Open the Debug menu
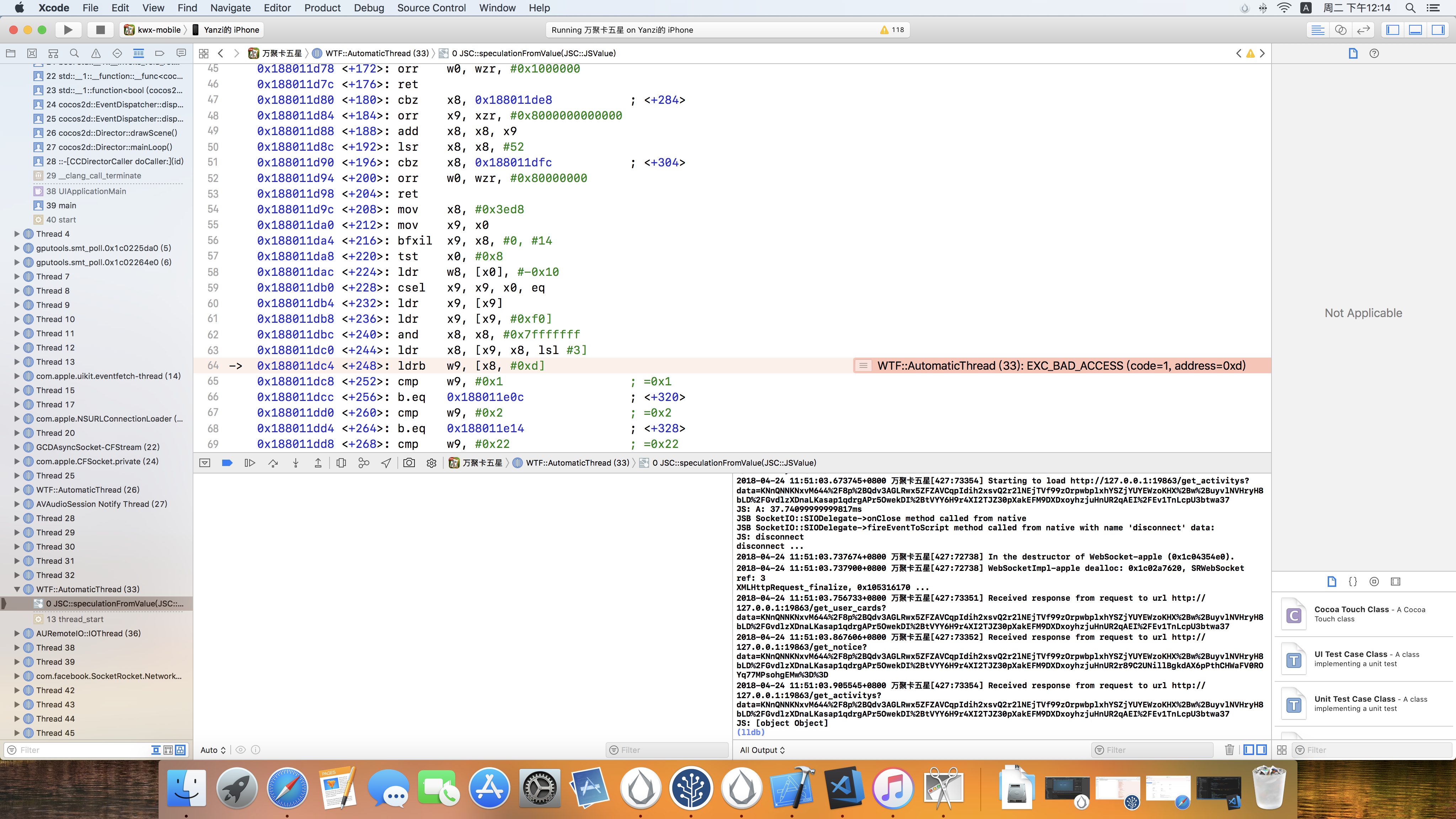 pos(369,8)
